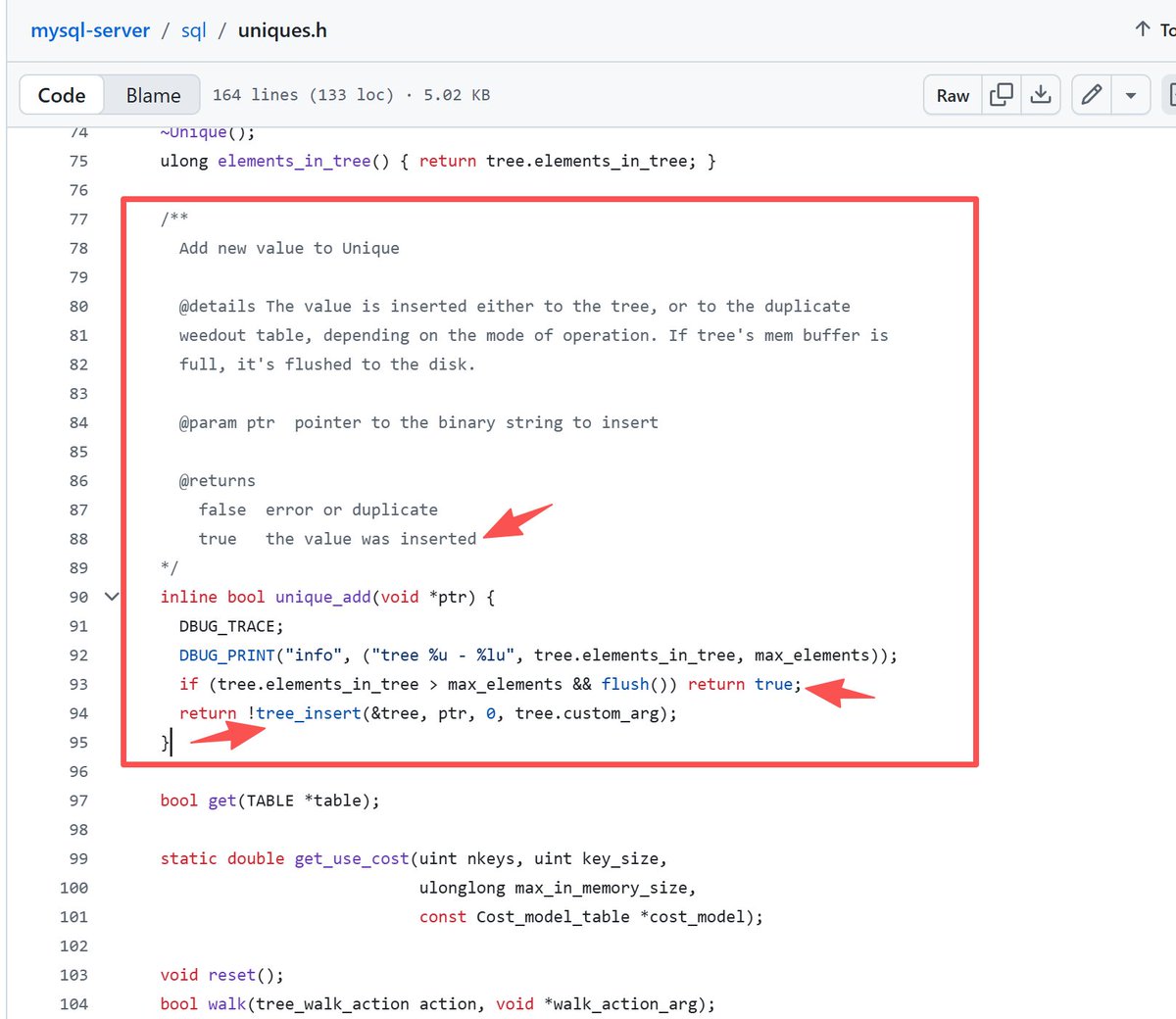Download the raw file icon
The image size is (1176, 1019).
point(1041,95)
